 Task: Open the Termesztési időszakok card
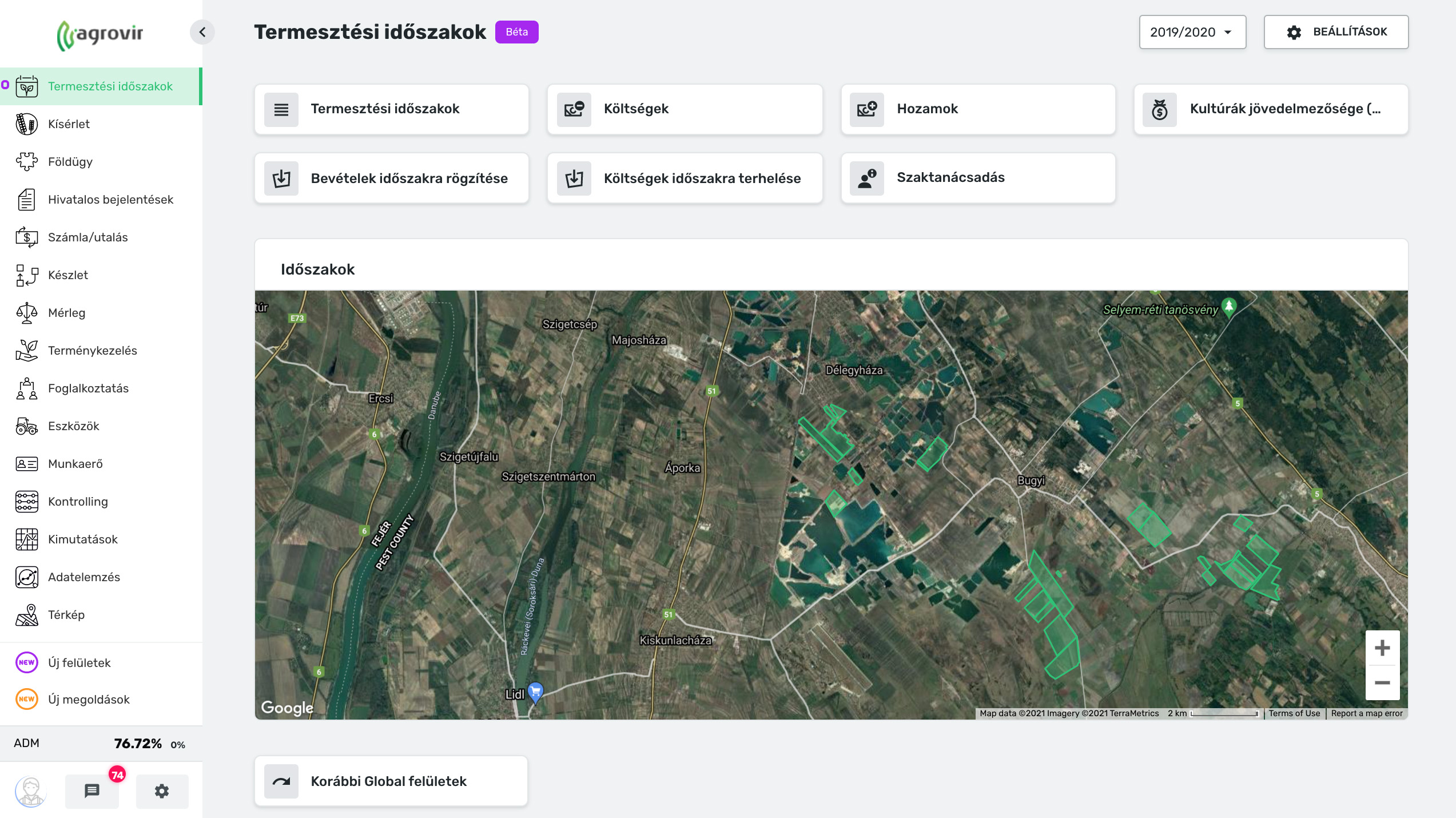coord(392,109)
